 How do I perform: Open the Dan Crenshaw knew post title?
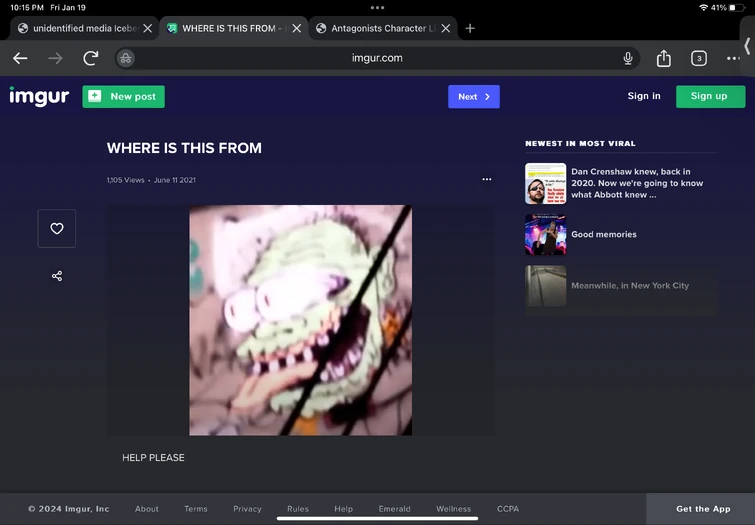point(637,183)
